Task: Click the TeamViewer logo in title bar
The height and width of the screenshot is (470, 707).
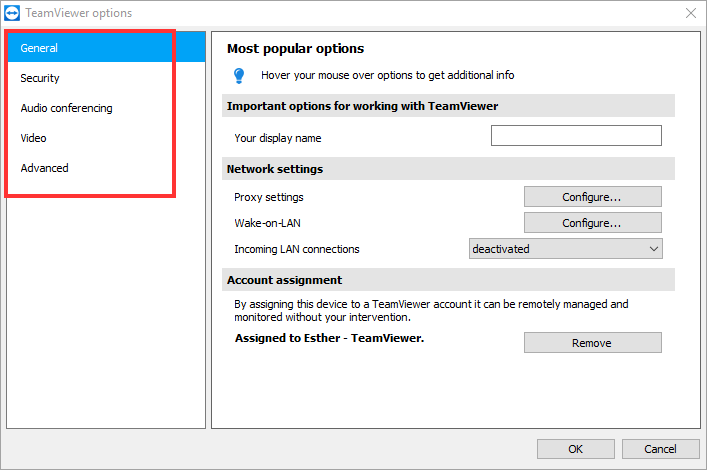Action: [13, 13]
